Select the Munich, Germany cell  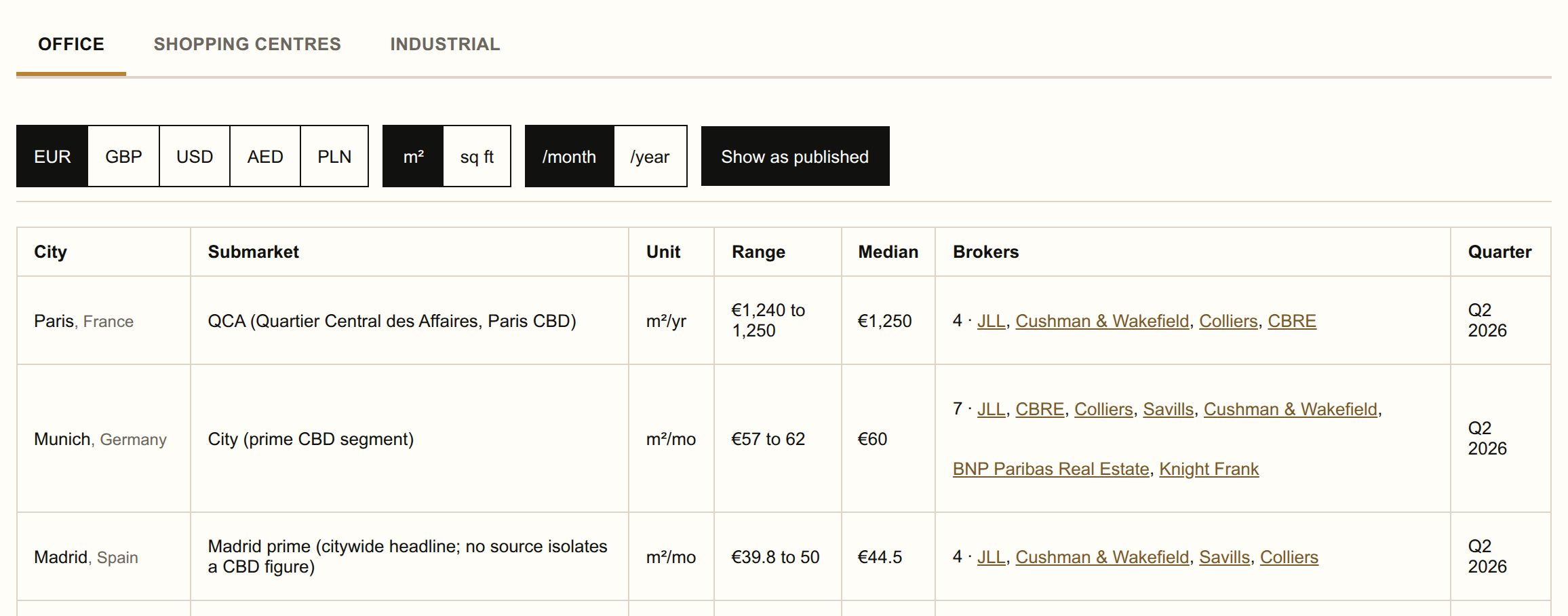click(104, 439)
